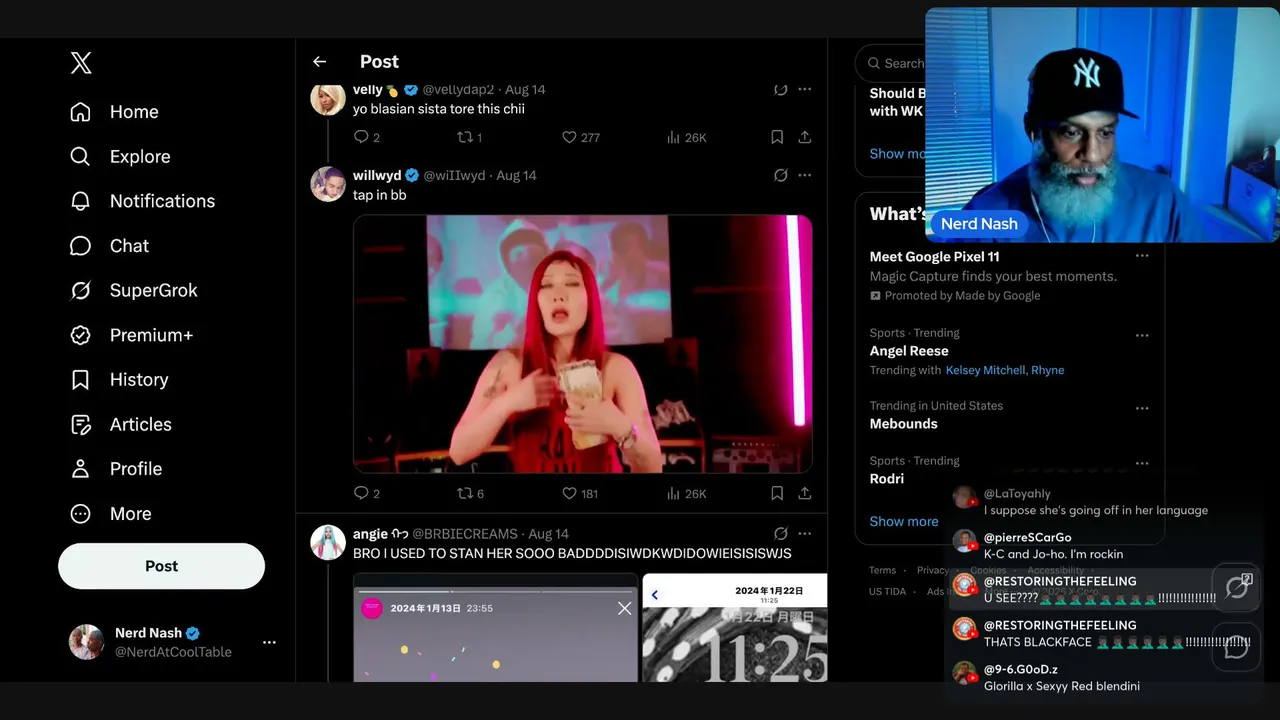
Task: Open options for the Rodri trend
Action: [1142, 463]
